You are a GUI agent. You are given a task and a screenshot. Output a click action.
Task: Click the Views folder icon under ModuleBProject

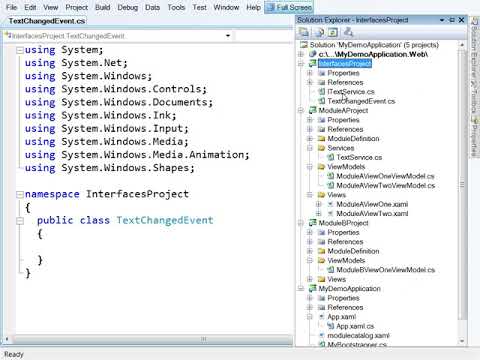click(322, 279)
